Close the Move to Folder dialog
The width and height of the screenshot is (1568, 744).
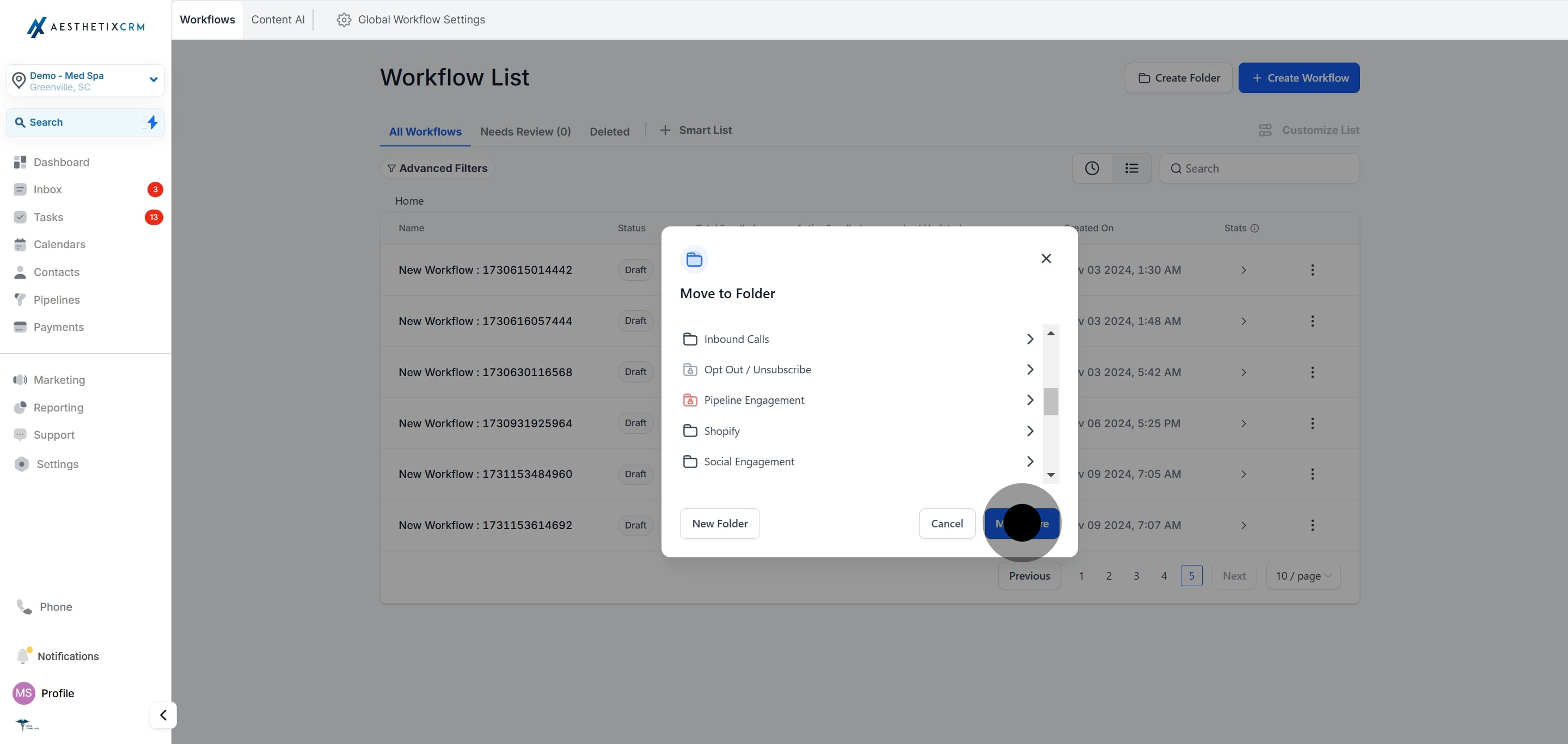tap(1046, 259)
